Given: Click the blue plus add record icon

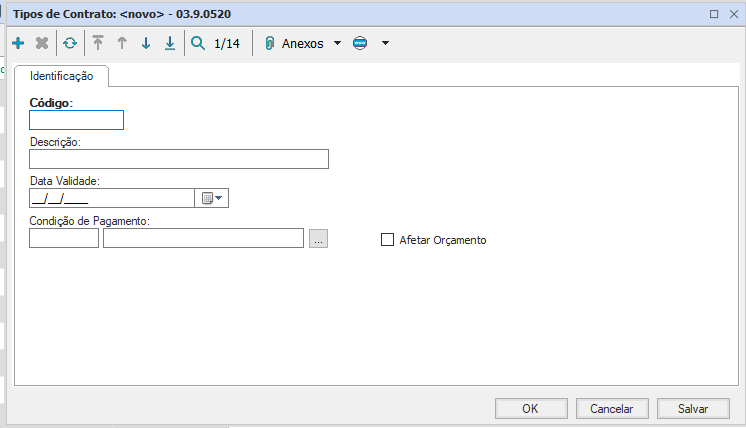Looking at the screenshot, I should [18, 43].
